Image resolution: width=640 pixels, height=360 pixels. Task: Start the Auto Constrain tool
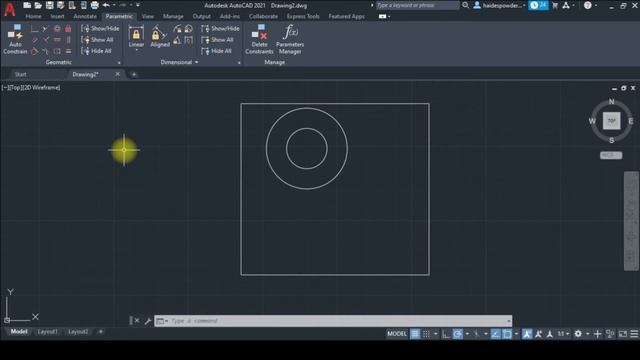click(15, 39)
